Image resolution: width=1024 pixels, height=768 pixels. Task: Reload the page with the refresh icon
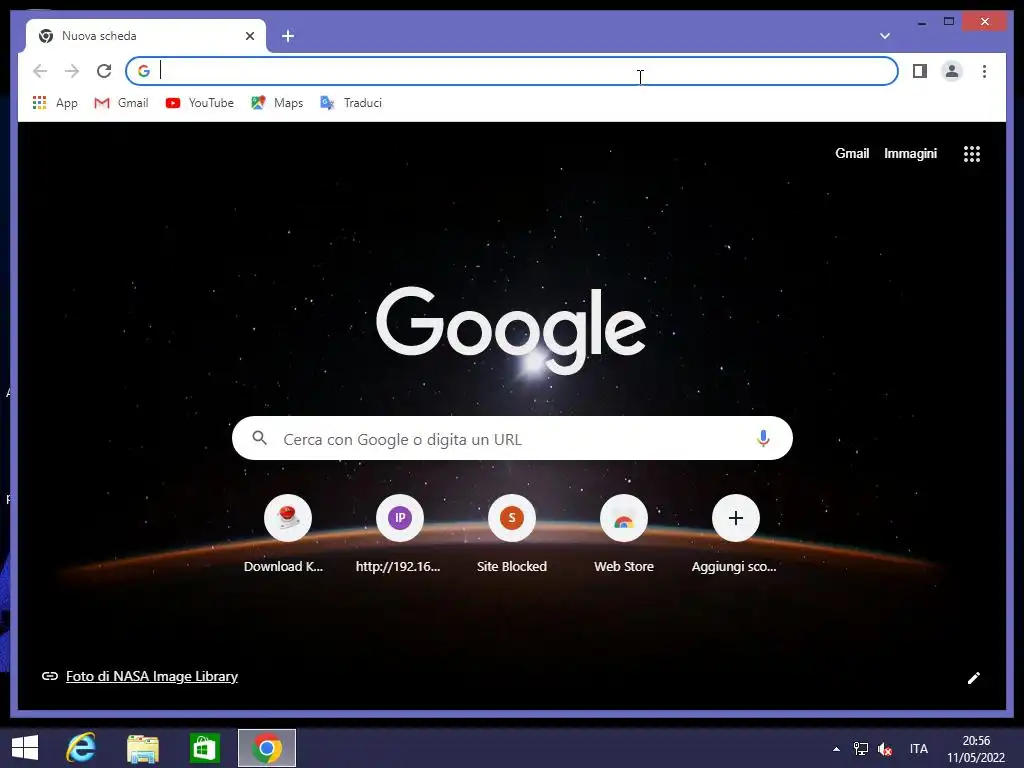coord(104,71)
